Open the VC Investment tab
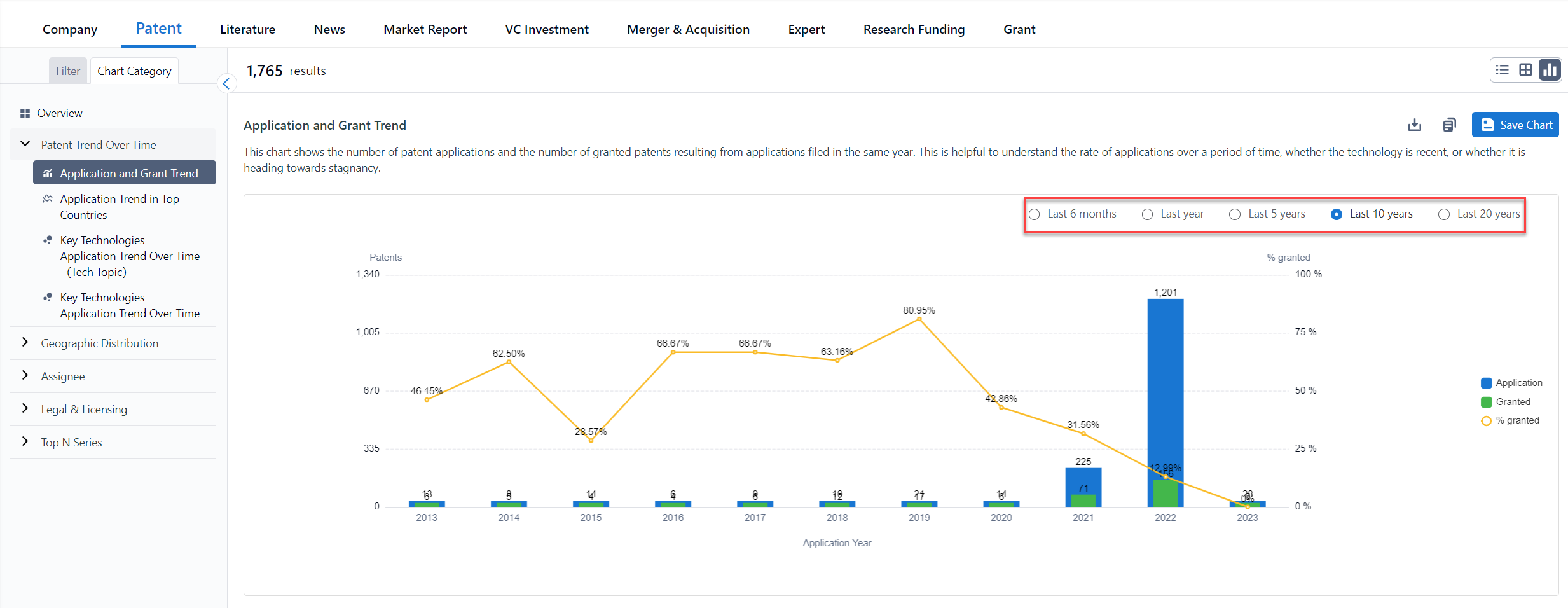 click(x=546, y=29)
